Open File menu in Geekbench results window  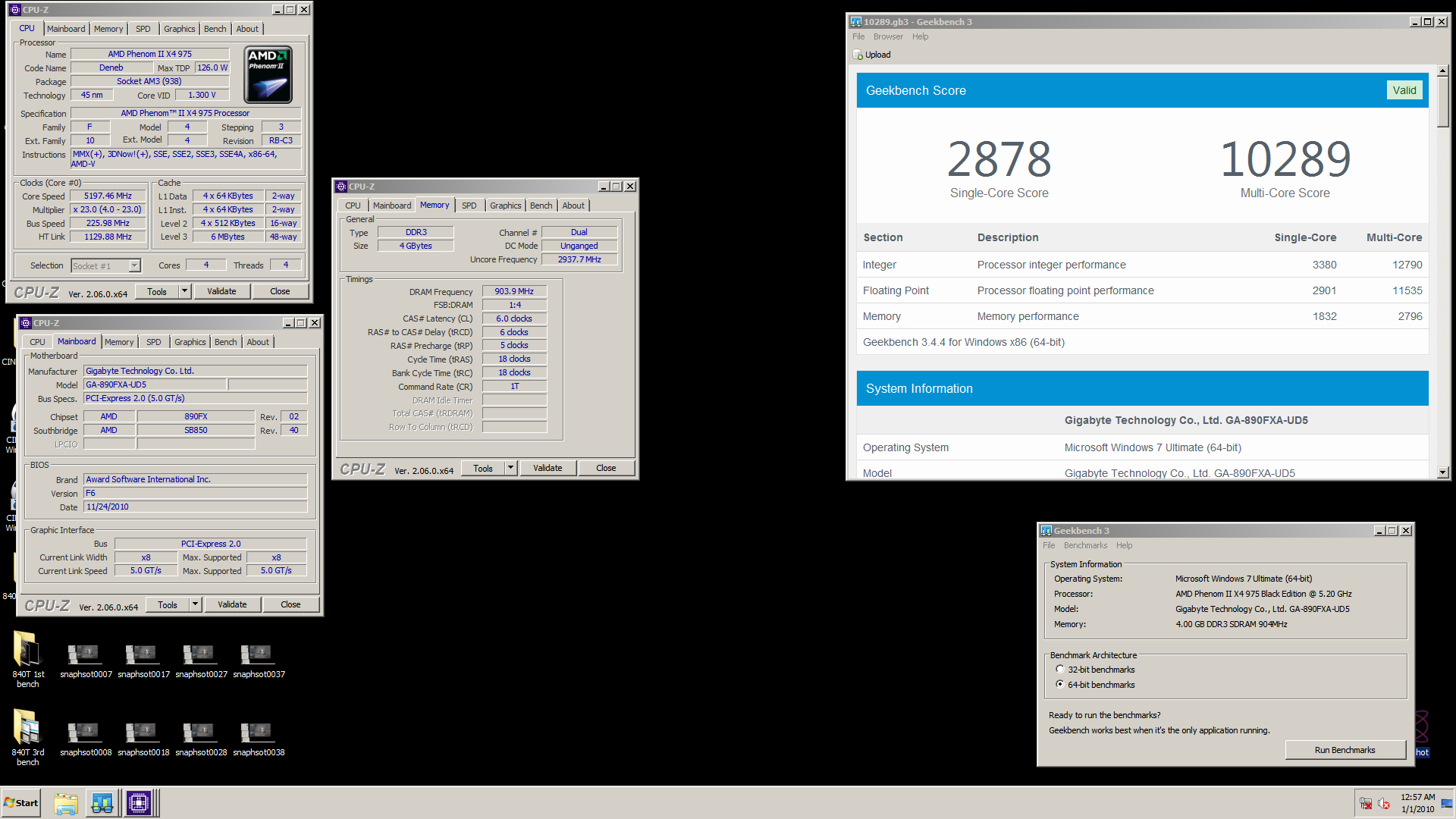[x=858, y=36]
